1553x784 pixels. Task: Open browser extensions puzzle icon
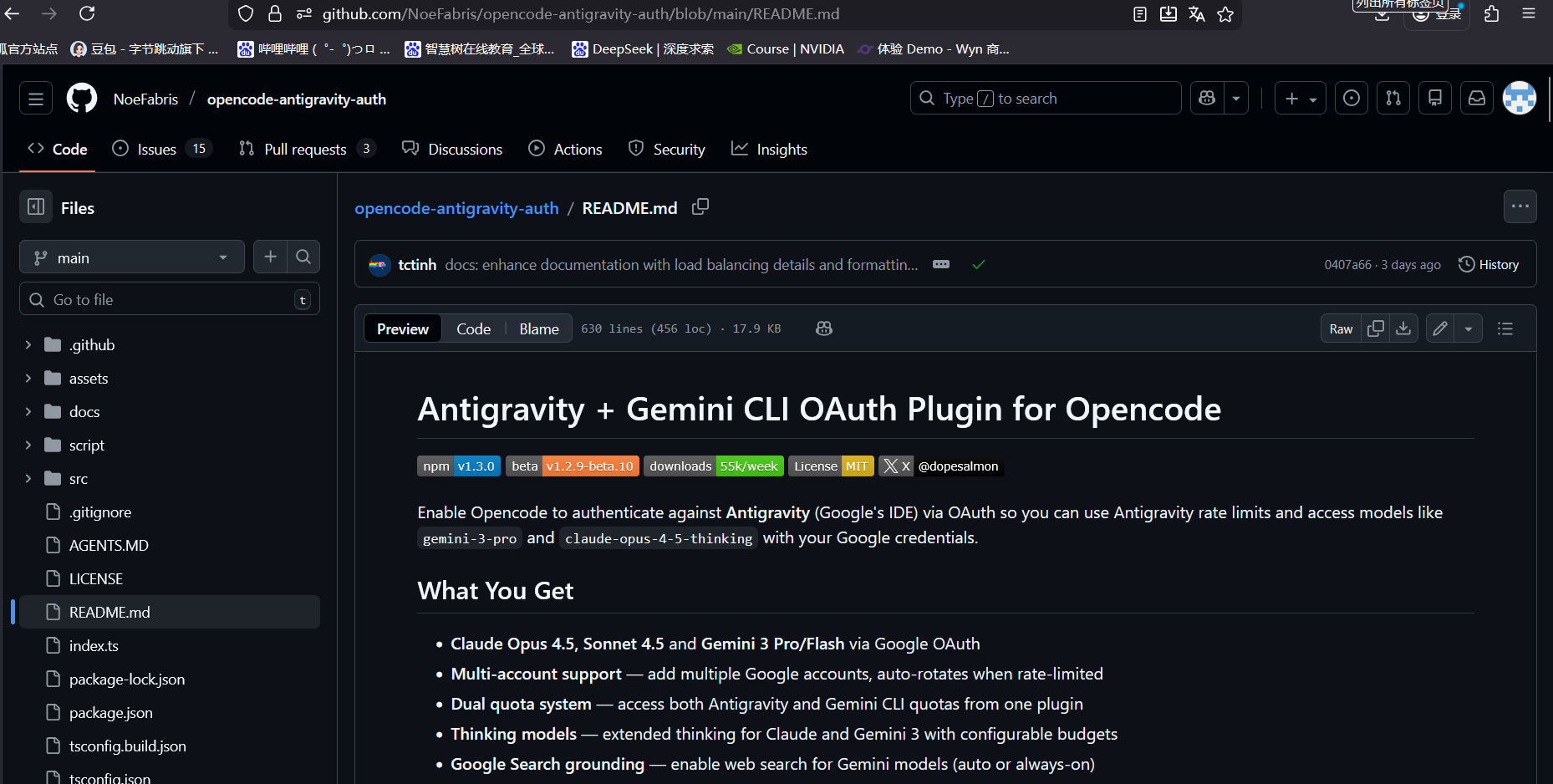click(x=1492, y=14)
